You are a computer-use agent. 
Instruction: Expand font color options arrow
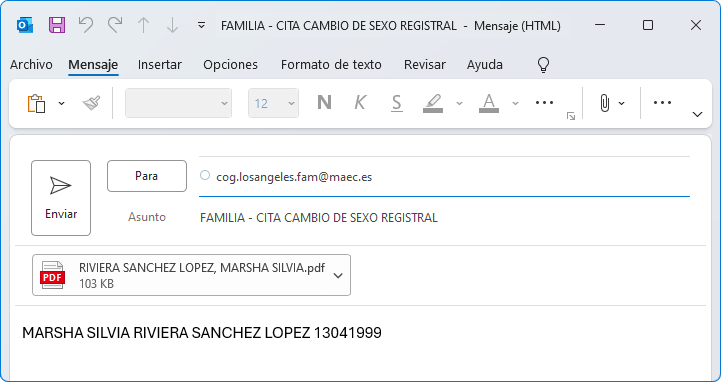coord(515,103)
